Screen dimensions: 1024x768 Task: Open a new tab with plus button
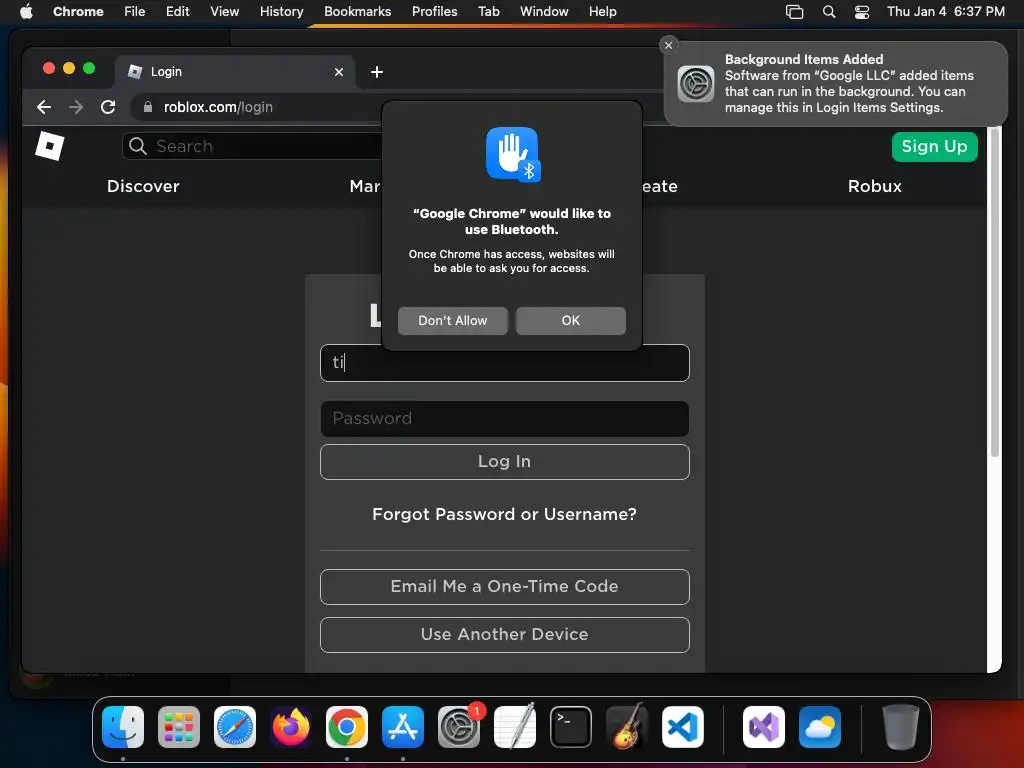tap(377, 72)
